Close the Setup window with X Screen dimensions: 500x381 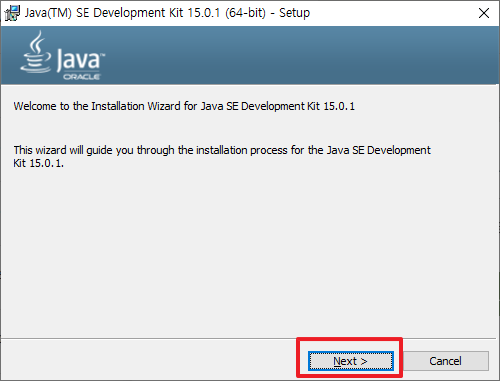(x=484, y=13)
